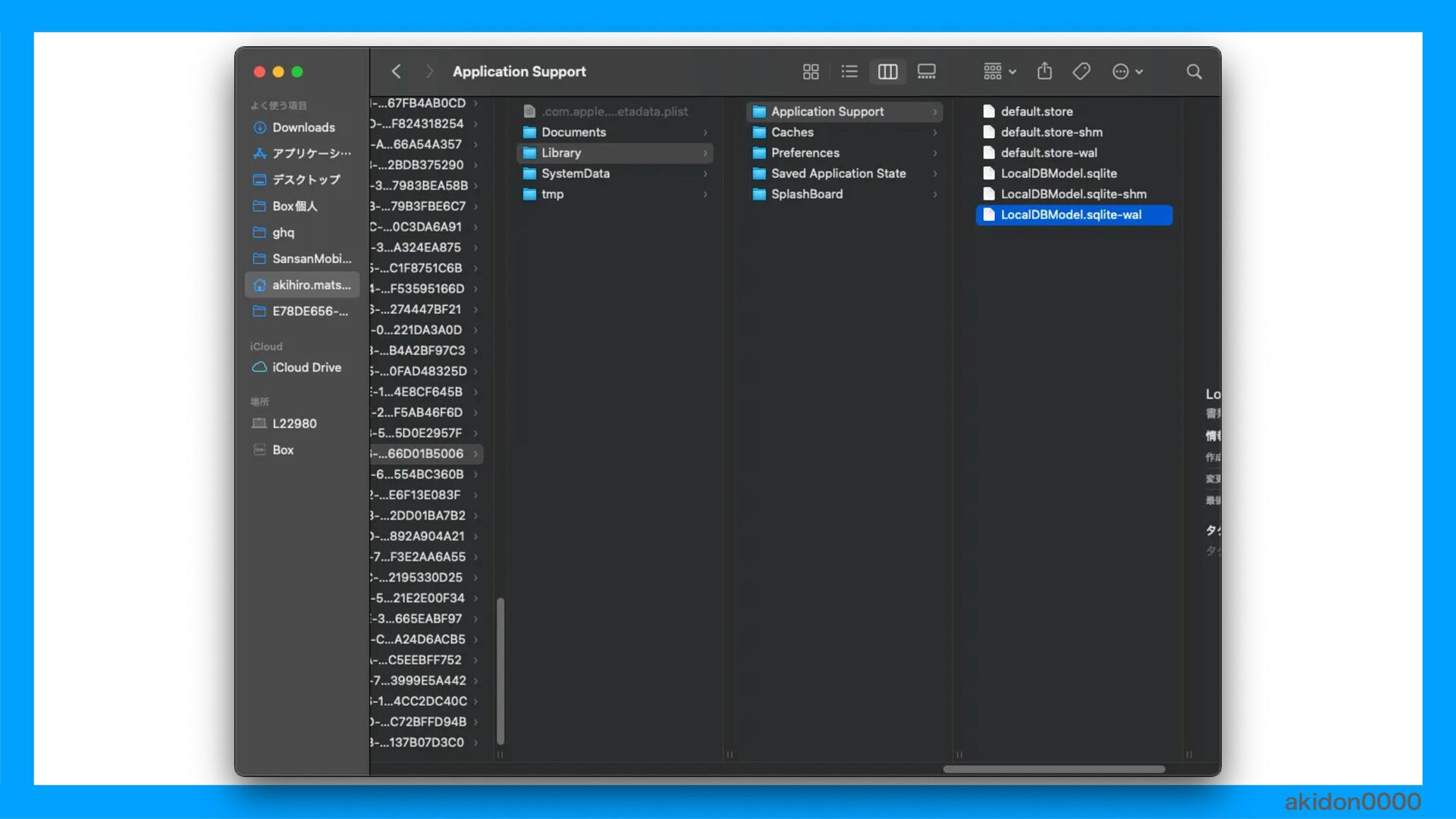This screenshot has width=1456, height=819.
Task: Switch to gallery view in toolbar
Action: [x=926, y=71]
